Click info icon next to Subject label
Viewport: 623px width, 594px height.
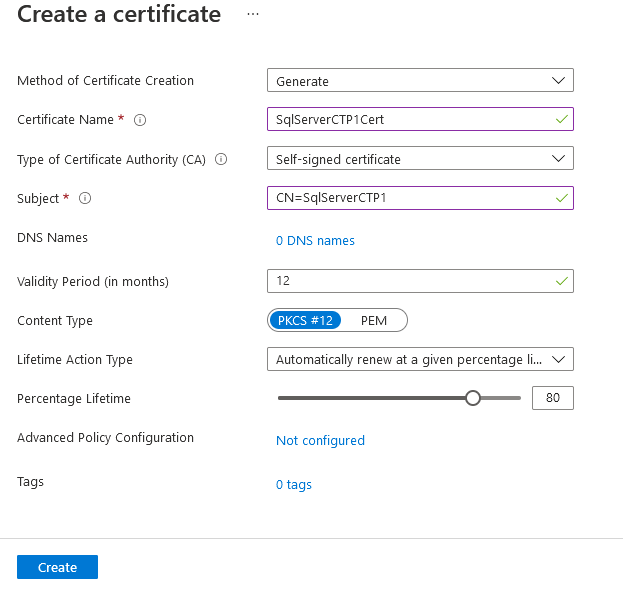point(85,198)
